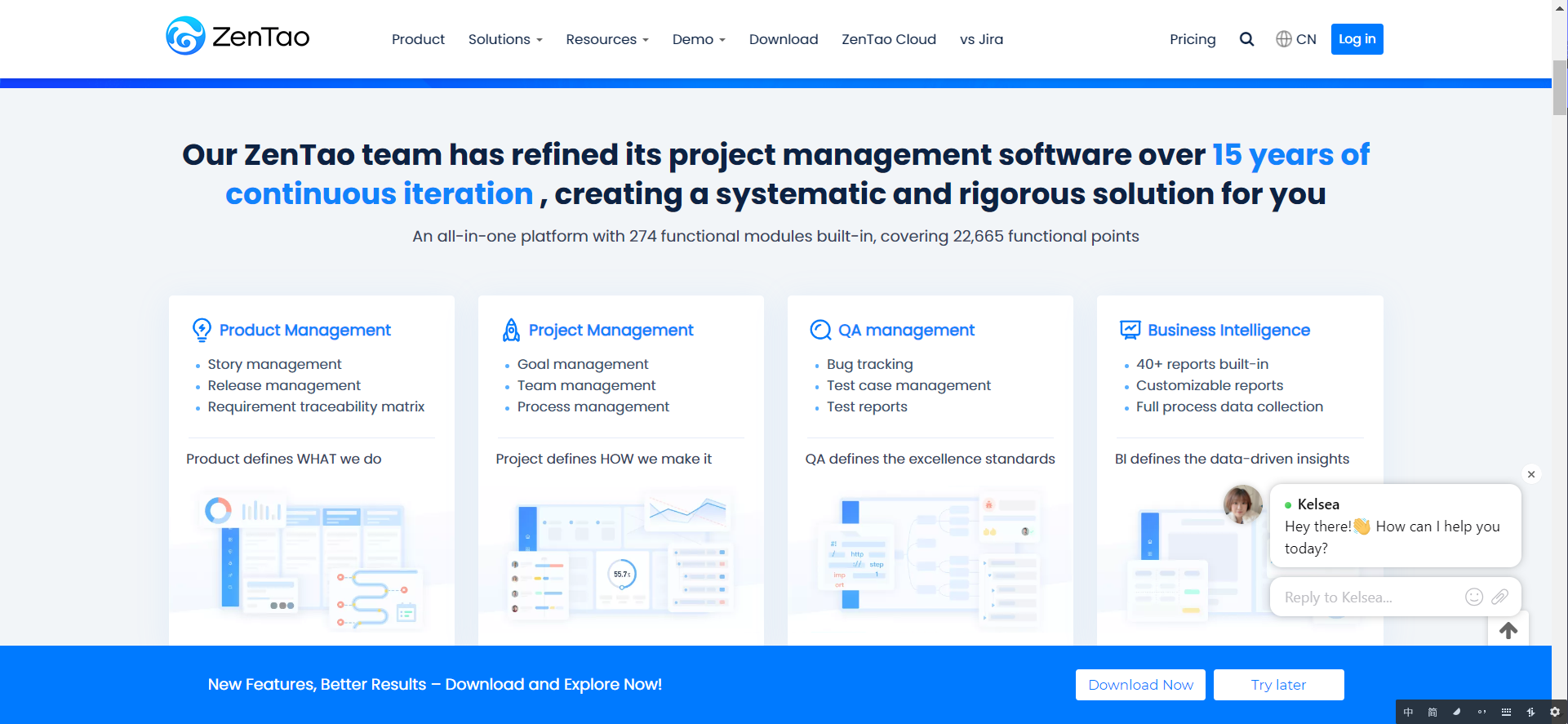Click the '274 functional modules' subtitle text
Image resolution: width=1568 pixels, height=724 pixels.
click(x=775, y=236)
